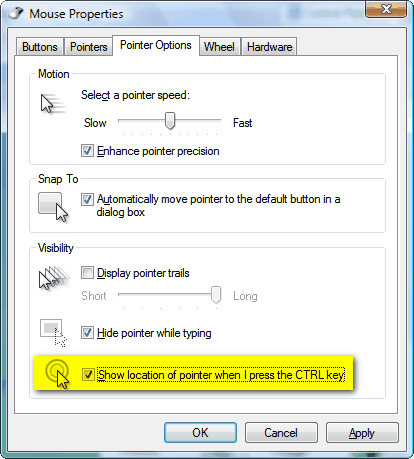Open the Pointers tab
414x459 pixels.
(89, 47)
